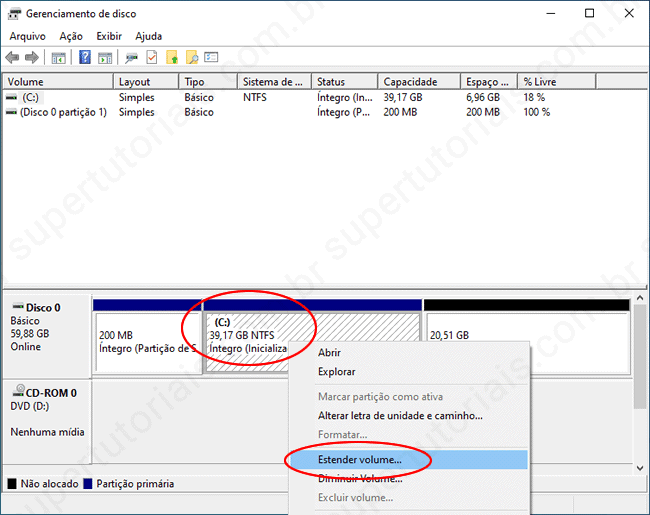
Task: Open the Ajuda menu
Action: tap(148, 36)
